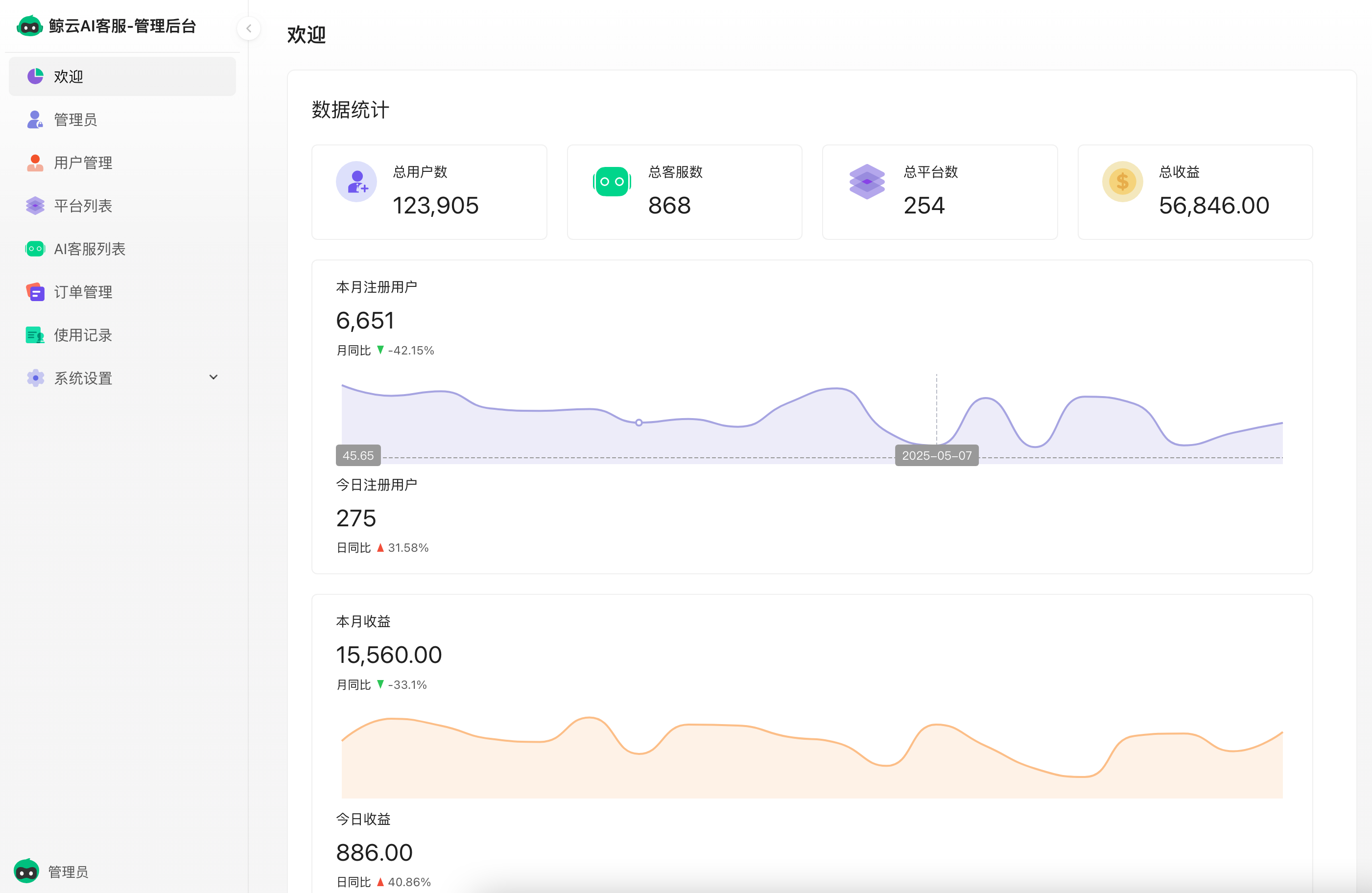The height and width of the screenshot is (893, 1372).
Task: Click the gear icon beside 系统设置
Action: (35, 378)
